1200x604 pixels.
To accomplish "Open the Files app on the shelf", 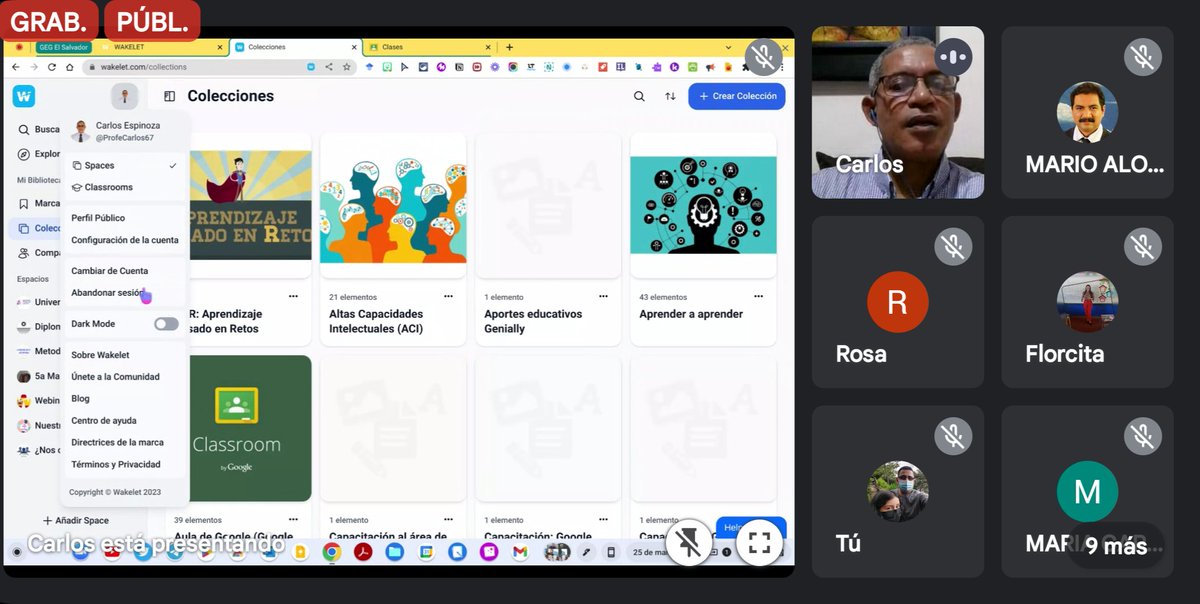I will 394,551.
